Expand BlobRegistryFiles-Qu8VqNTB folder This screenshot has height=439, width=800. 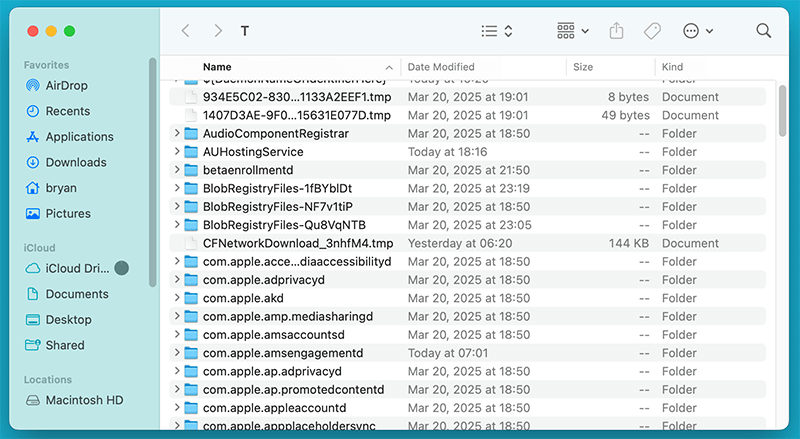click(177, 225)
